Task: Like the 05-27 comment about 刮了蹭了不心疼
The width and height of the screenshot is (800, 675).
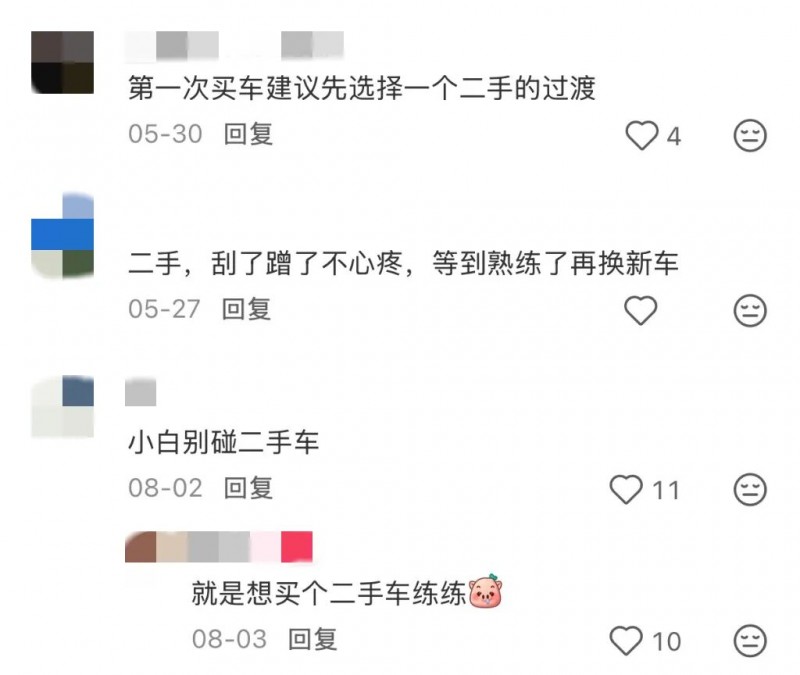Action: point(640,310)
